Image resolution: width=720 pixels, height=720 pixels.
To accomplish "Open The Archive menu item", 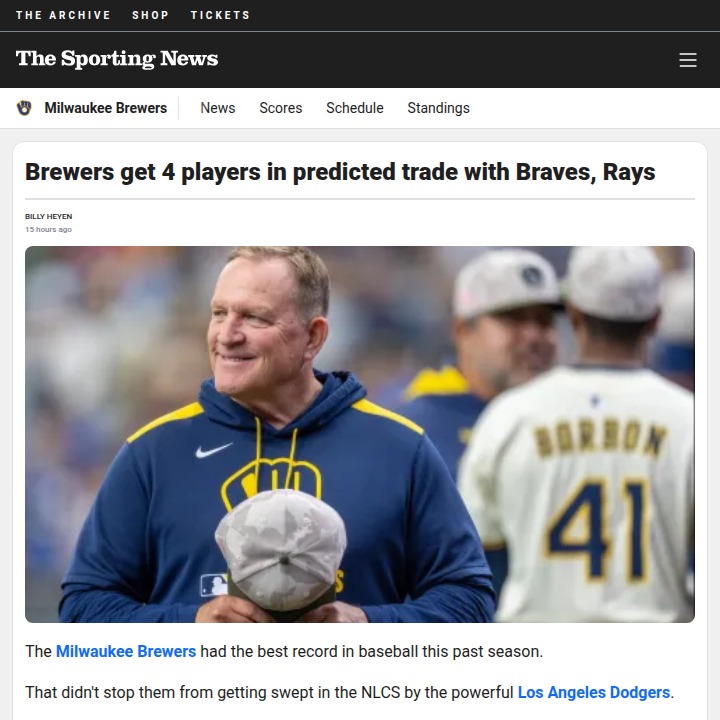I will click(x=63, y=15).
